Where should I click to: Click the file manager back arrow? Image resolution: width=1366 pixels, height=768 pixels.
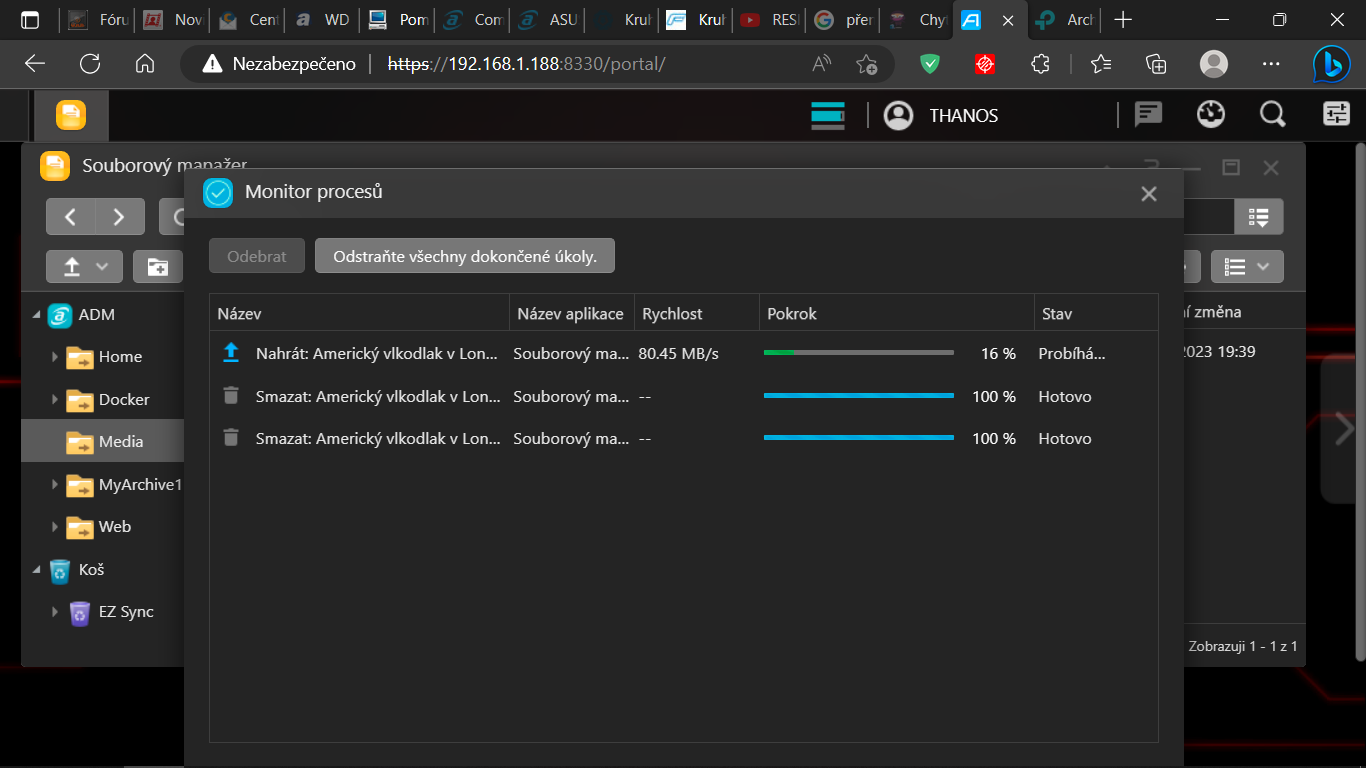pyautogui.click(x=71, y=217)
